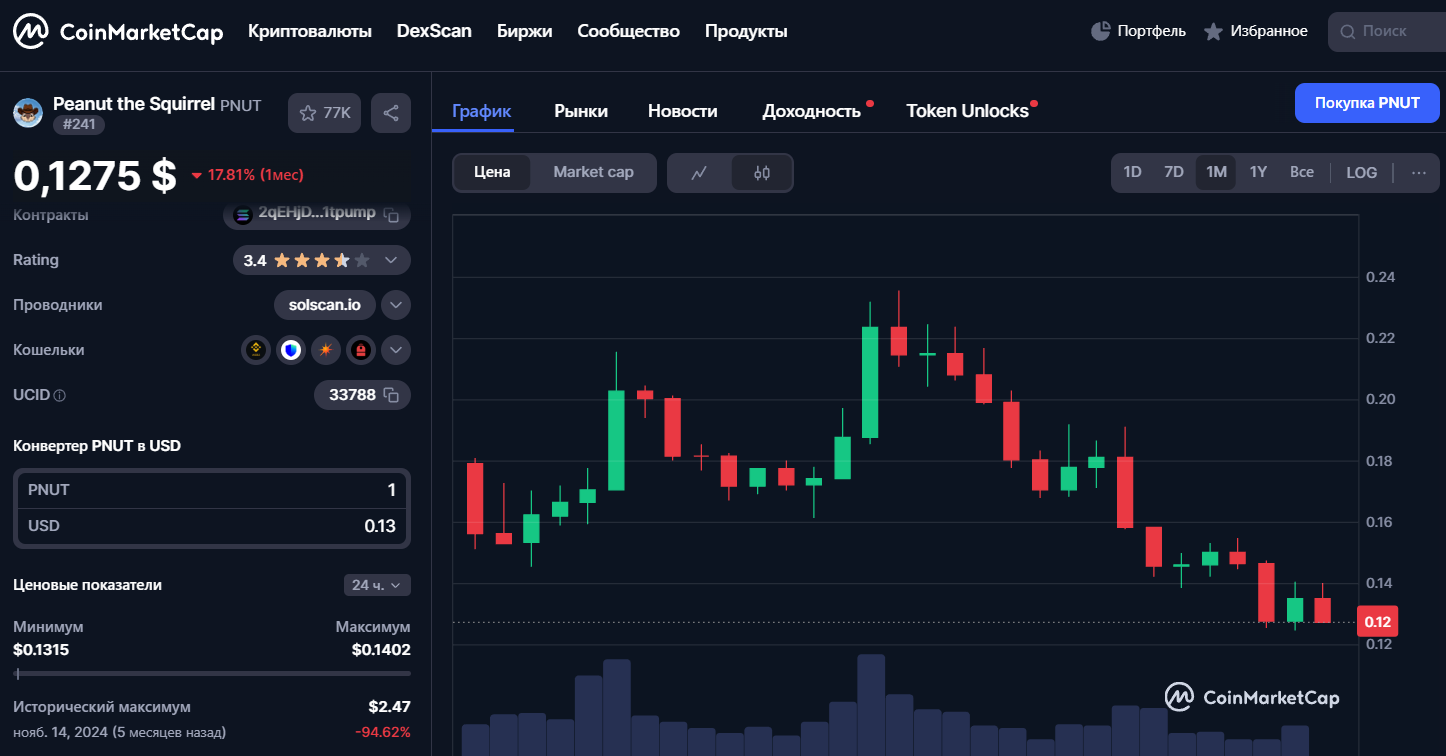
Task: Open the DexScan menu
Action: tap(434, 31)
